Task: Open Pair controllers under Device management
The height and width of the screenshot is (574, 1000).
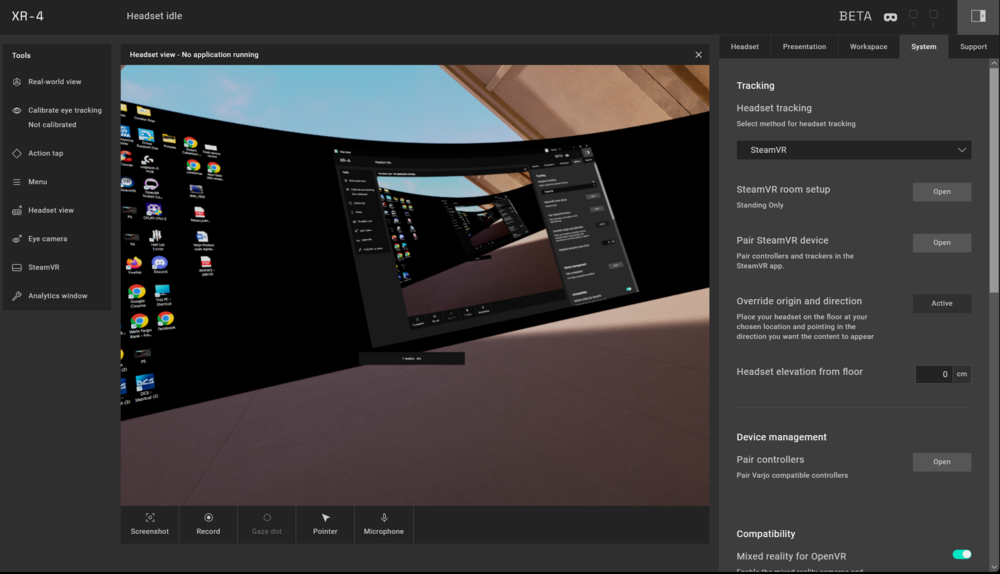Action: coord(941,462)
